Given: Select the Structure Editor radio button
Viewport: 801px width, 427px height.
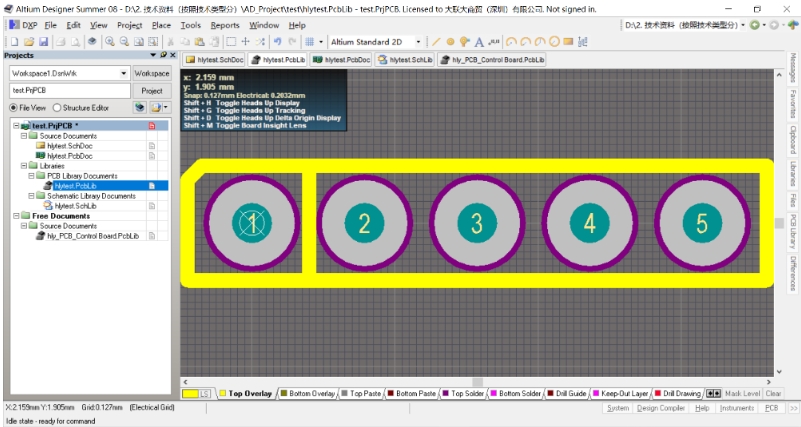Looking at the screenshot, I should point(57,108).
